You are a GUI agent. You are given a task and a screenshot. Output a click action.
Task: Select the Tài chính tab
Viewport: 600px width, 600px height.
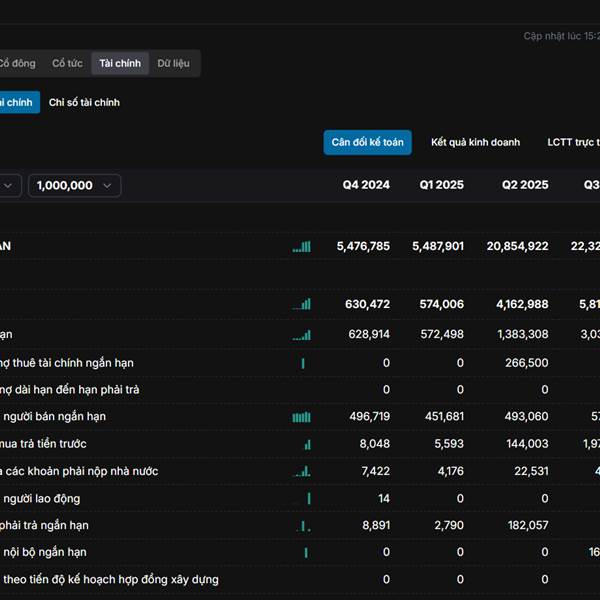(x=120, y=64)
